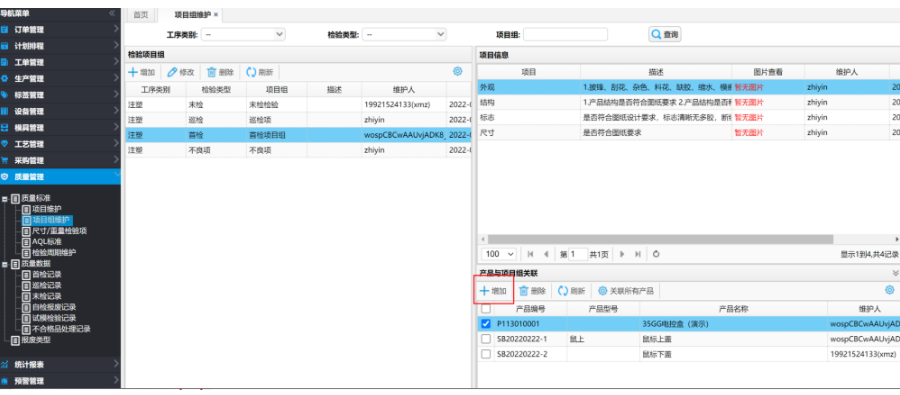The width and height of the screenshot is (900, 395).
Task: Go to last page pagination icon
Action: [637, 254]
